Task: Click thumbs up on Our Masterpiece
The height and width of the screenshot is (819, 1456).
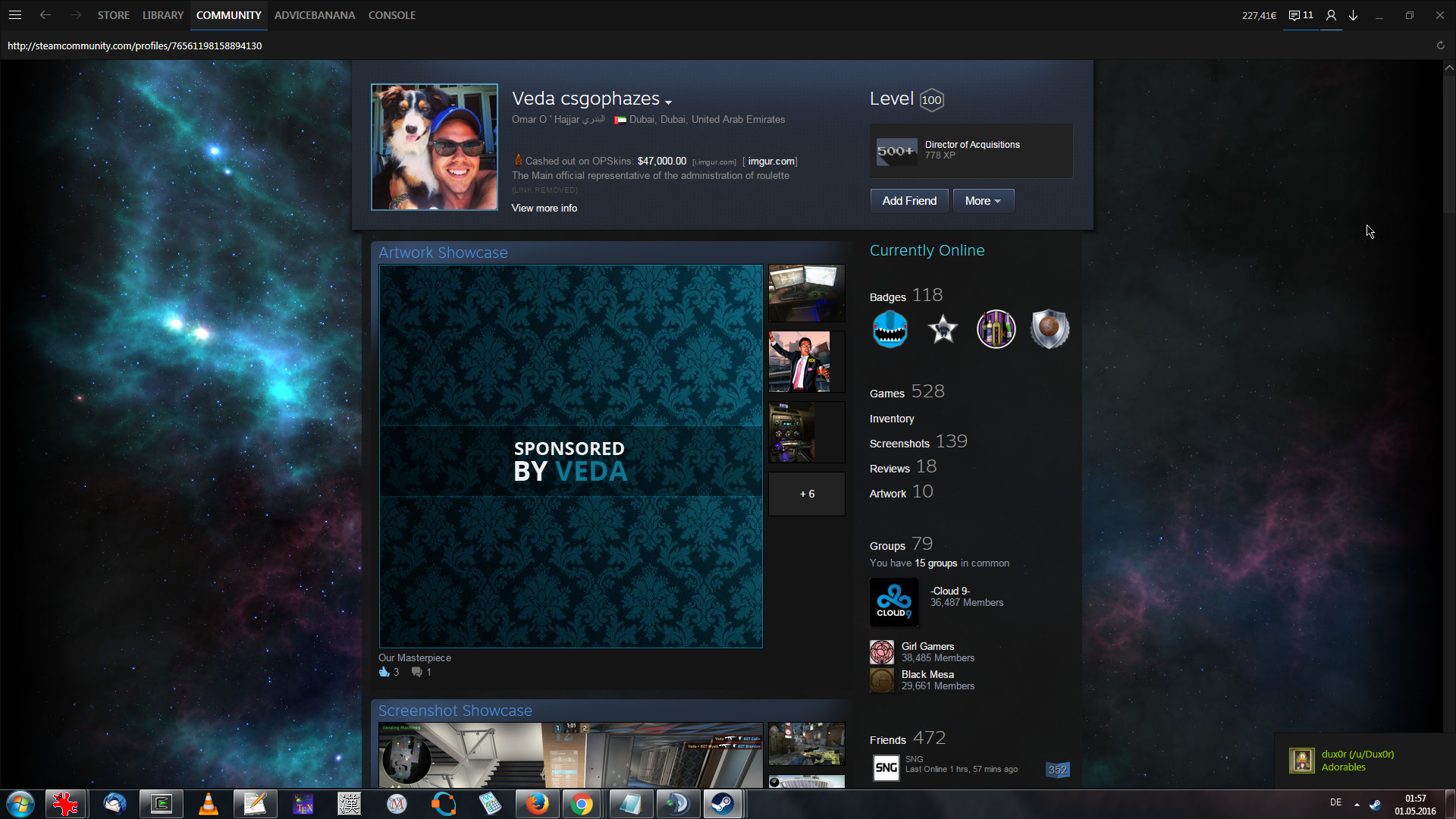Action: click(384, 672)
